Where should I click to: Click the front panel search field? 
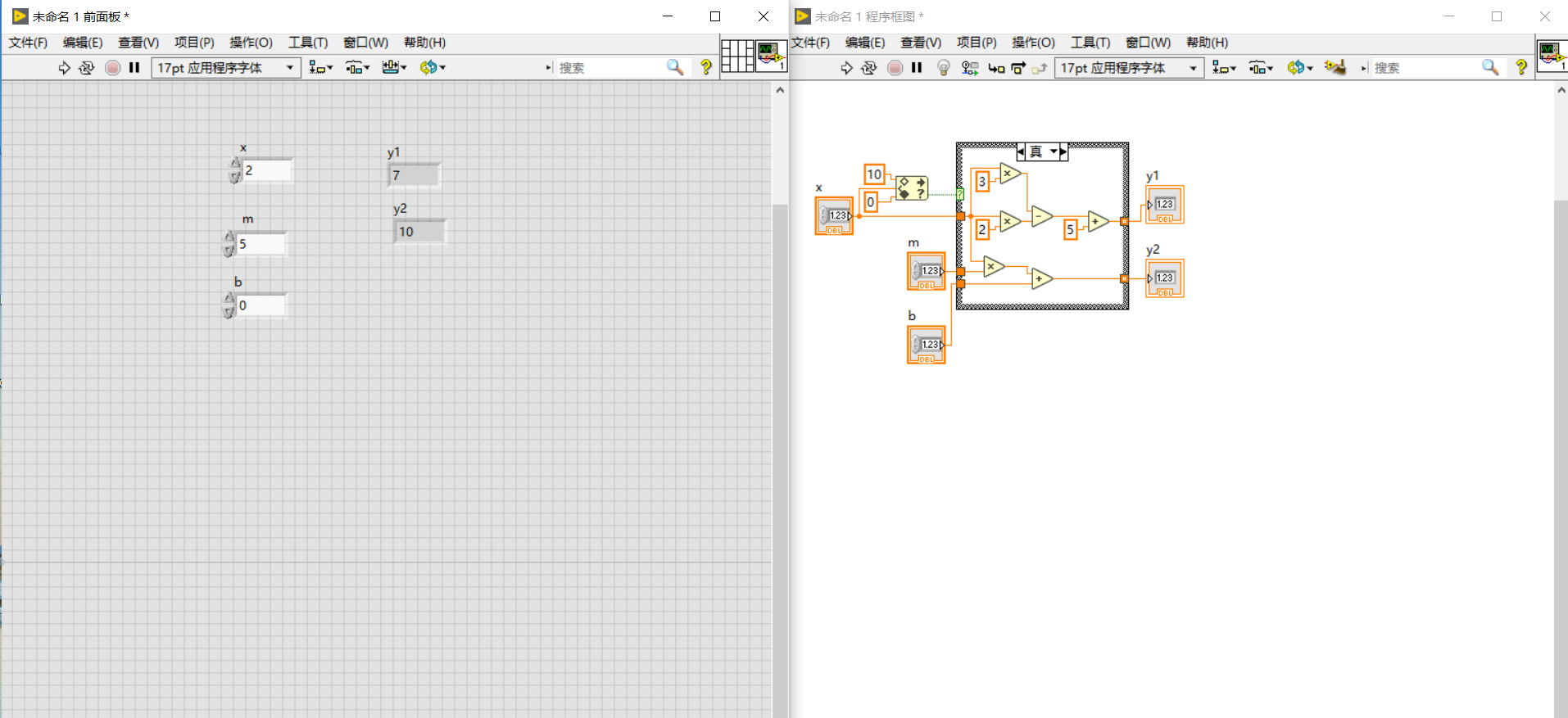pyautogui.click(x=610, y=68)
